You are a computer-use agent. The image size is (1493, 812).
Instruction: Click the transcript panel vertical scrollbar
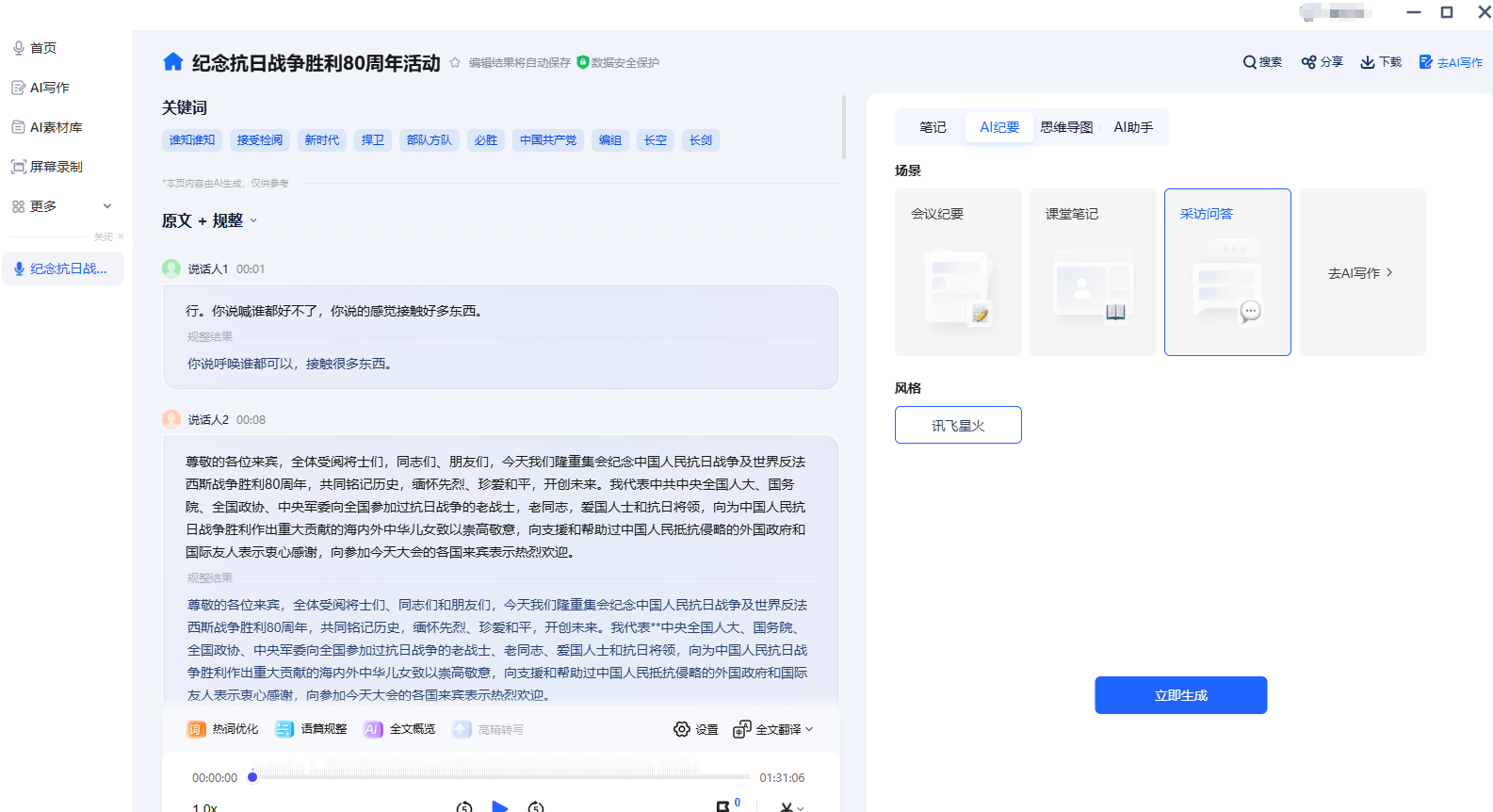843,126
